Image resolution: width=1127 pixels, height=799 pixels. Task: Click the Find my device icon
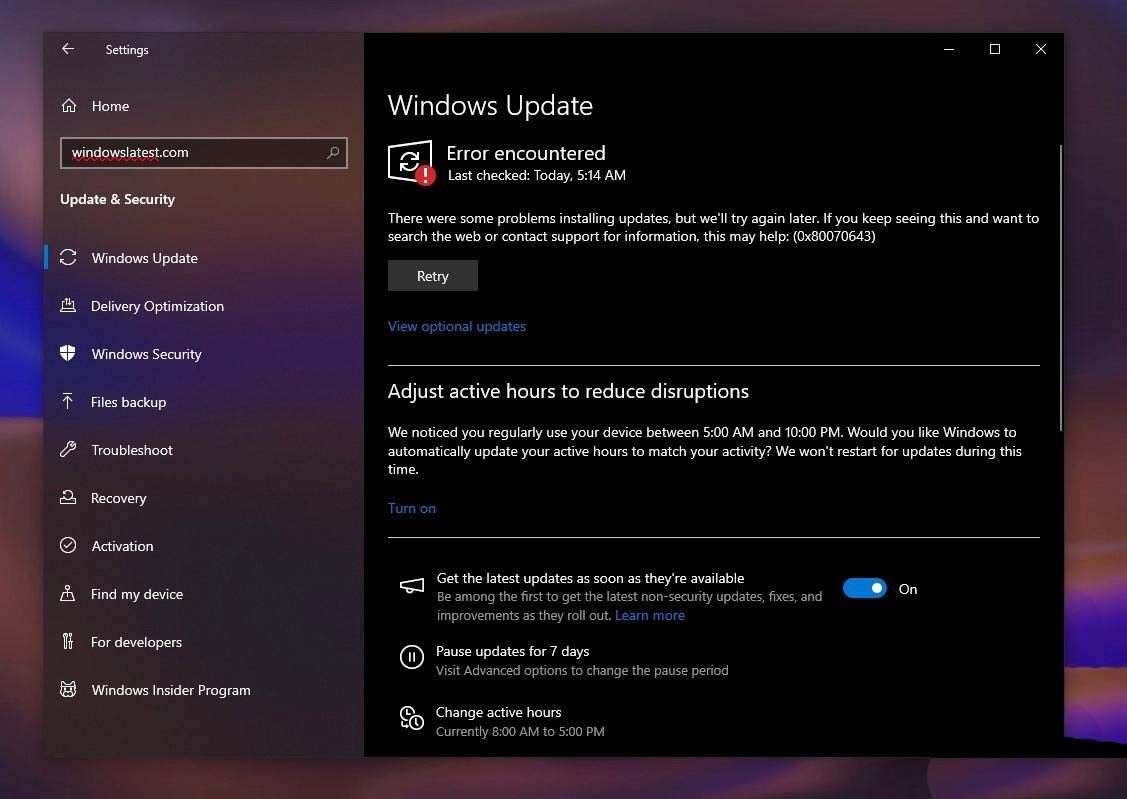click(x=68, y=594)
